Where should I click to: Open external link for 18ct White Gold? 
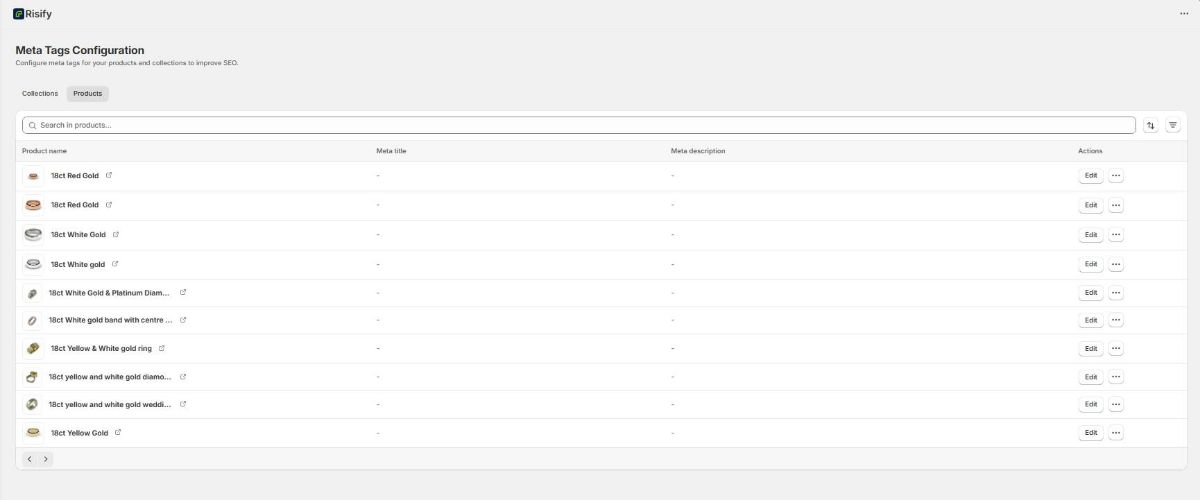pos(116,234)
